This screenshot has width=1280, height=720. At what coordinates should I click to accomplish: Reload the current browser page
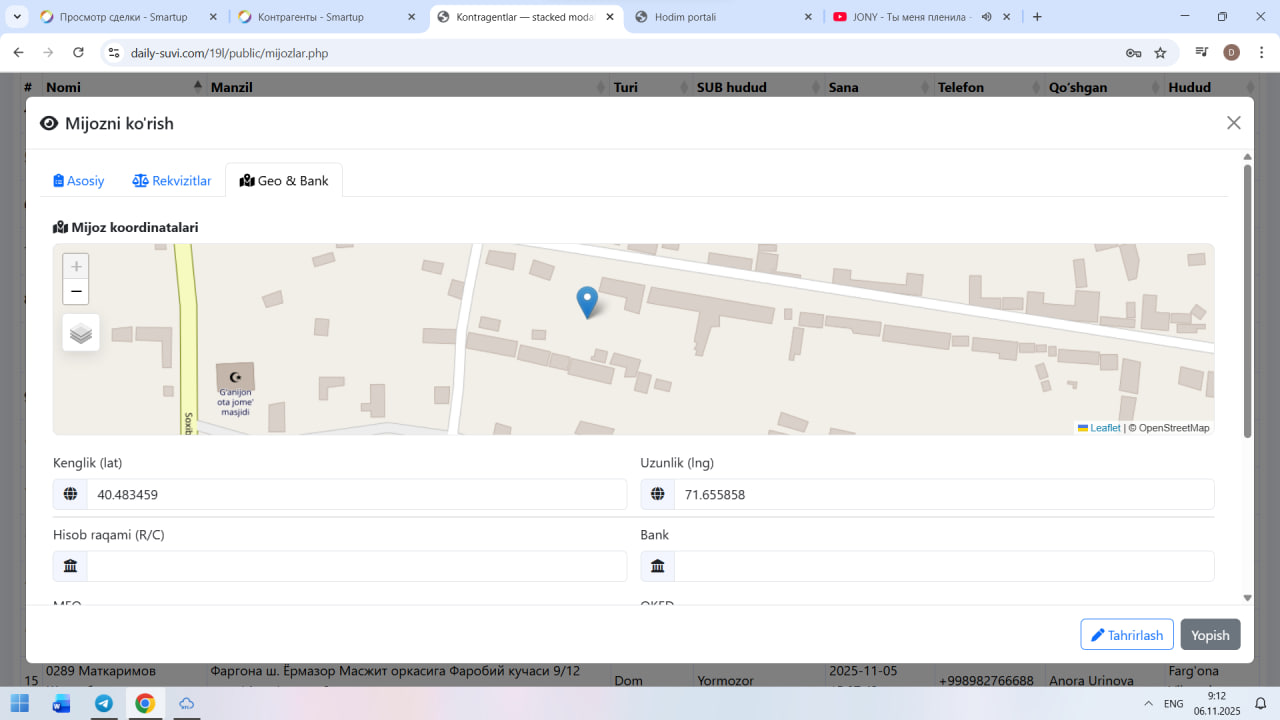click(x=78, y=53)
